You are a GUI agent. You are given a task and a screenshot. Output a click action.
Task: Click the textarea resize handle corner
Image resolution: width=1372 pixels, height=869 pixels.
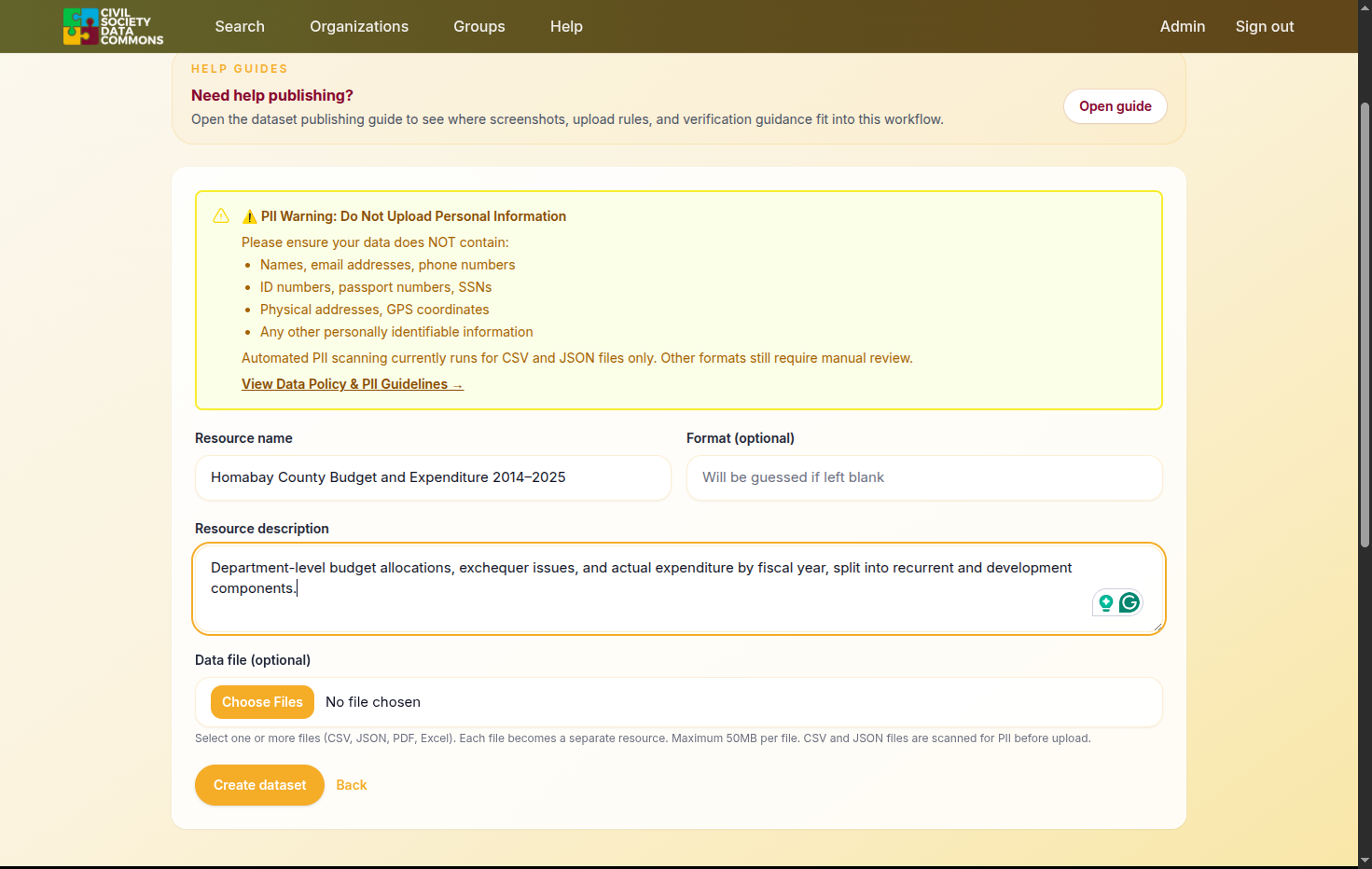tap(1157, 628)
